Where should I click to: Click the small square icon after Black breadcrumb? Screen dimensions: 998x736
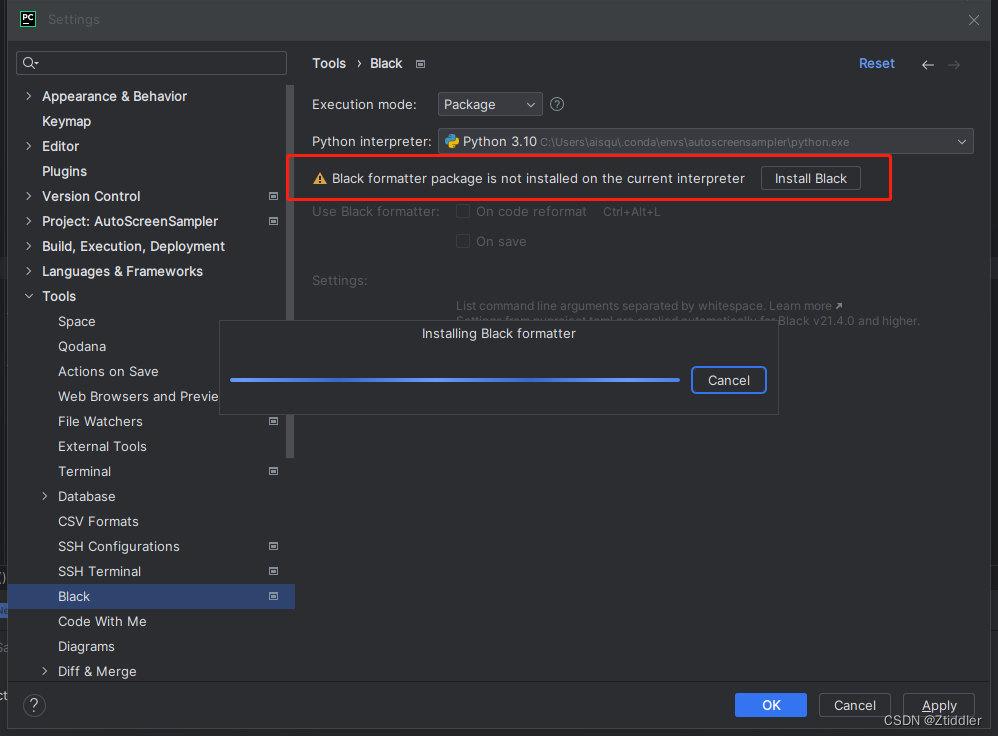point(420,63)
